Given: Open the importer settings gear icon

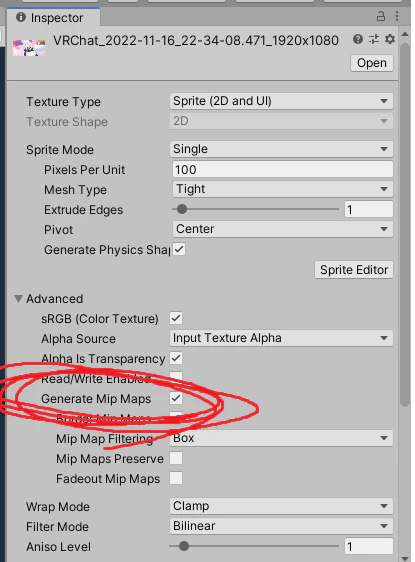Looking at the screenshot, I should click(390, 39).
